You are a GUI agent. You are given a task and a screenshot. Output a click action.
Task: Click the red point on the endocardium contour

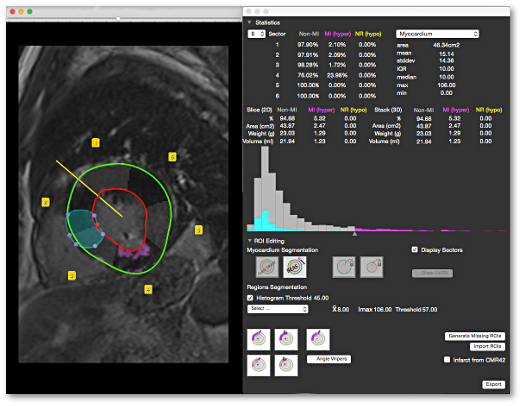[97, 225]
